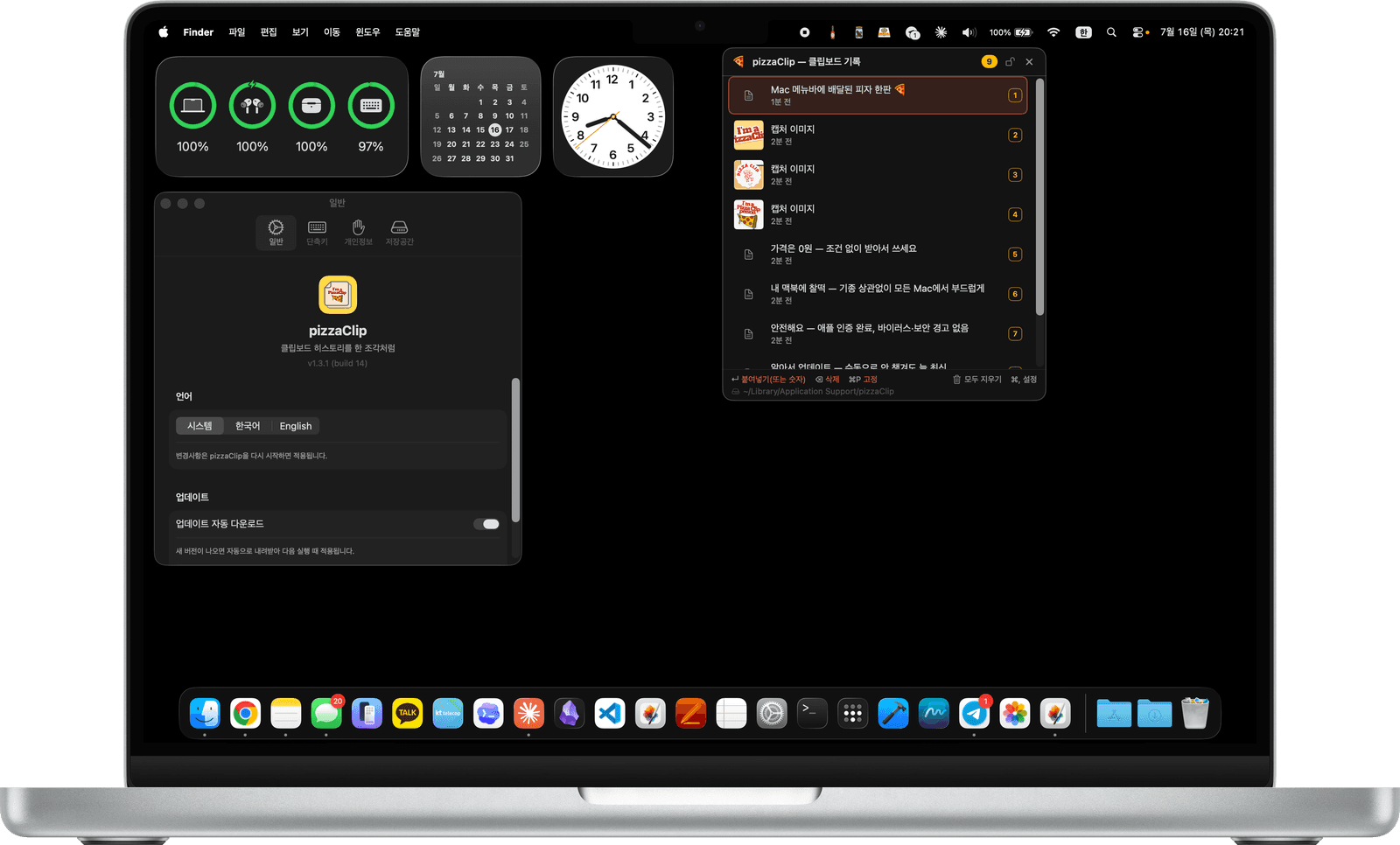Screen dimensions: 1400x845
Task: Toggle the 업데이트 자동 다운로드 switch
Action: (x=486, y=524)
